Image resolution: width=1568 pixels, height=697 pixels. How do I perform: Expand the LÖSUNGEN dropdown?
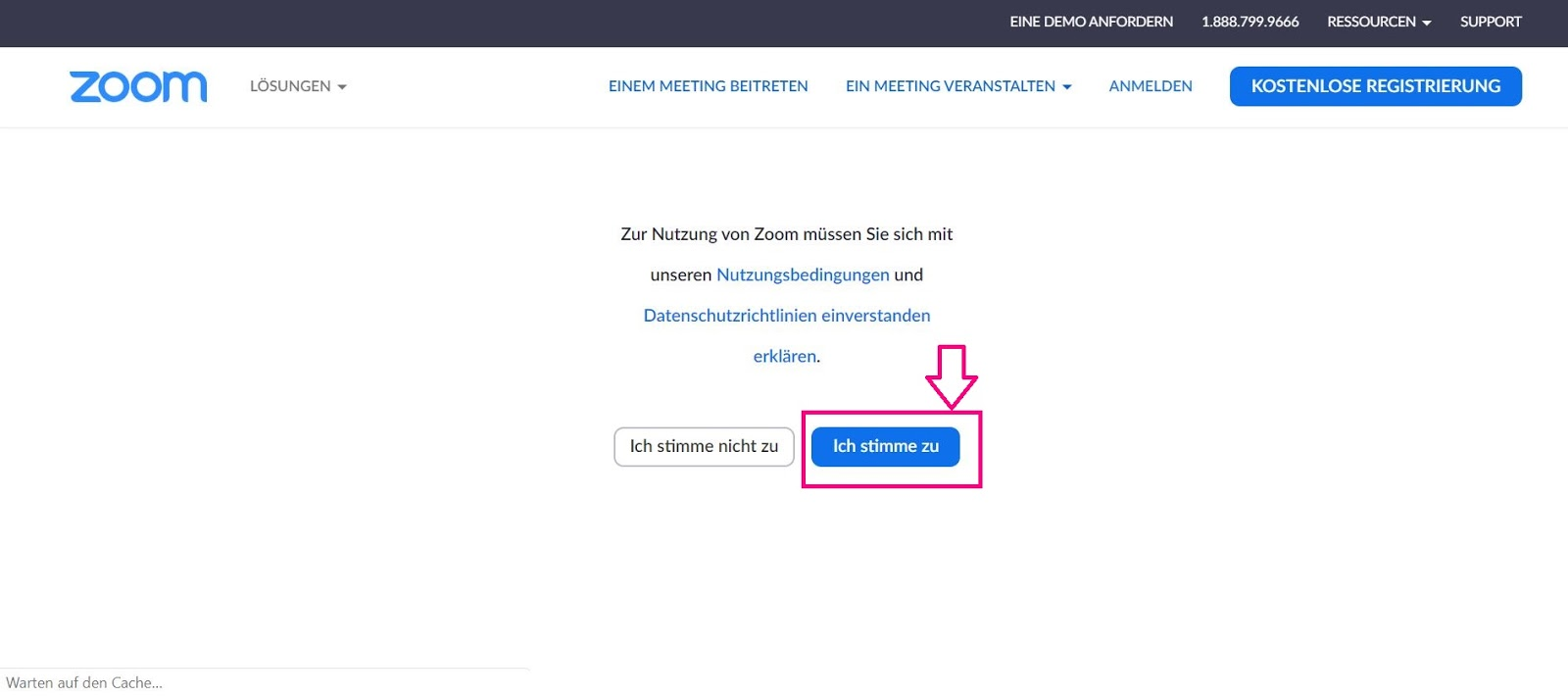(x=298, y=86)
